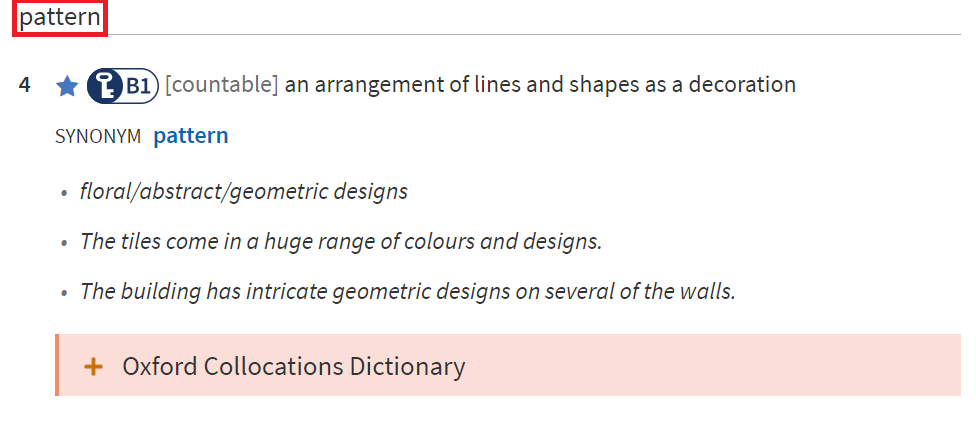Select the [countable] grammar label
The image size is (976, 424).
222,85
